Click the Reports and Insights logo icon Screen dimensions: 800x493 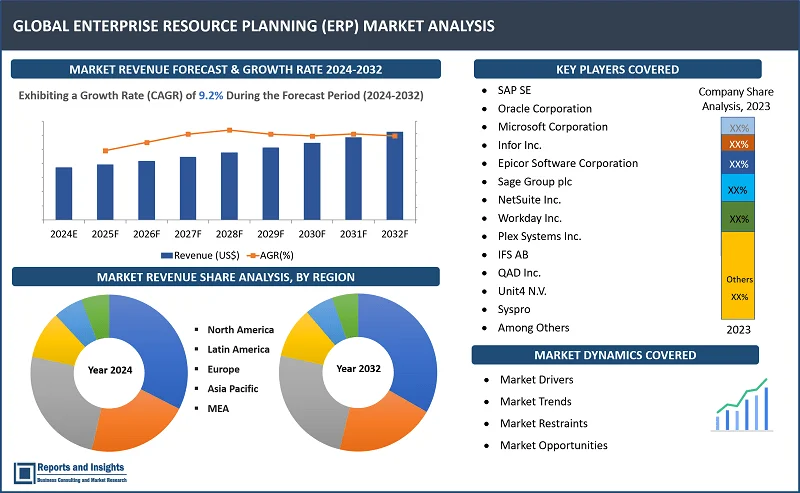tap(24, 473)
